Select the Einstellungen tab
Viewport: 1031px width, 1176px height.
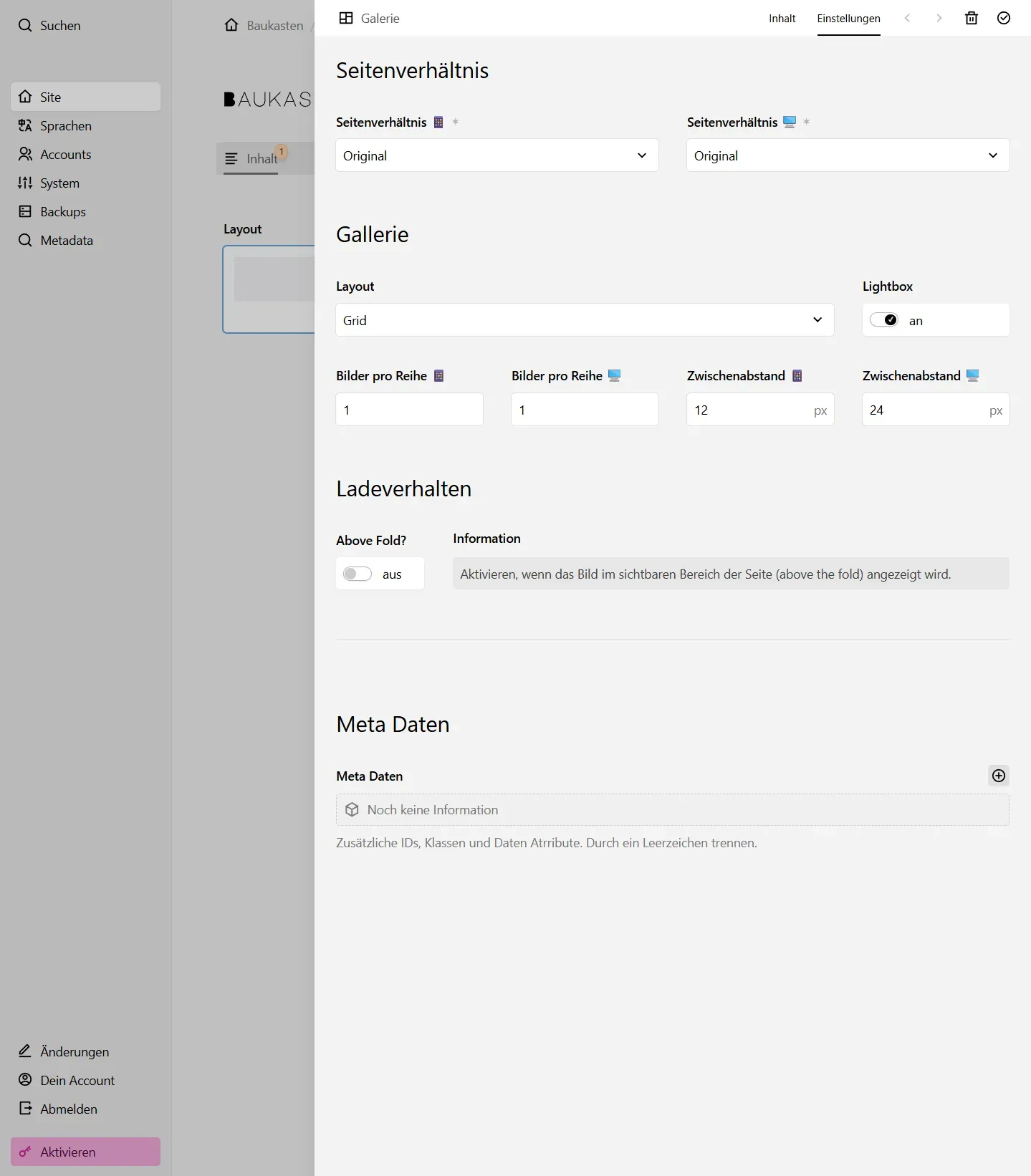(848, 19)
